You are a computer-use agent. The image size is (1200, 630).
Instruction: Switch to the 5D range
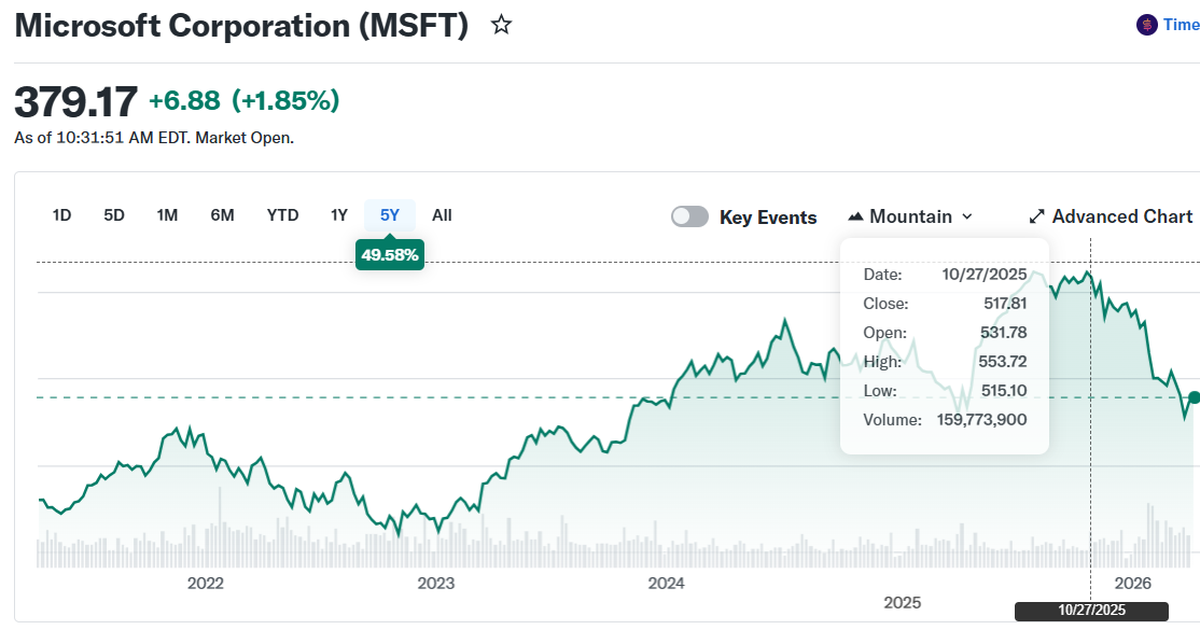coord(114,215)
